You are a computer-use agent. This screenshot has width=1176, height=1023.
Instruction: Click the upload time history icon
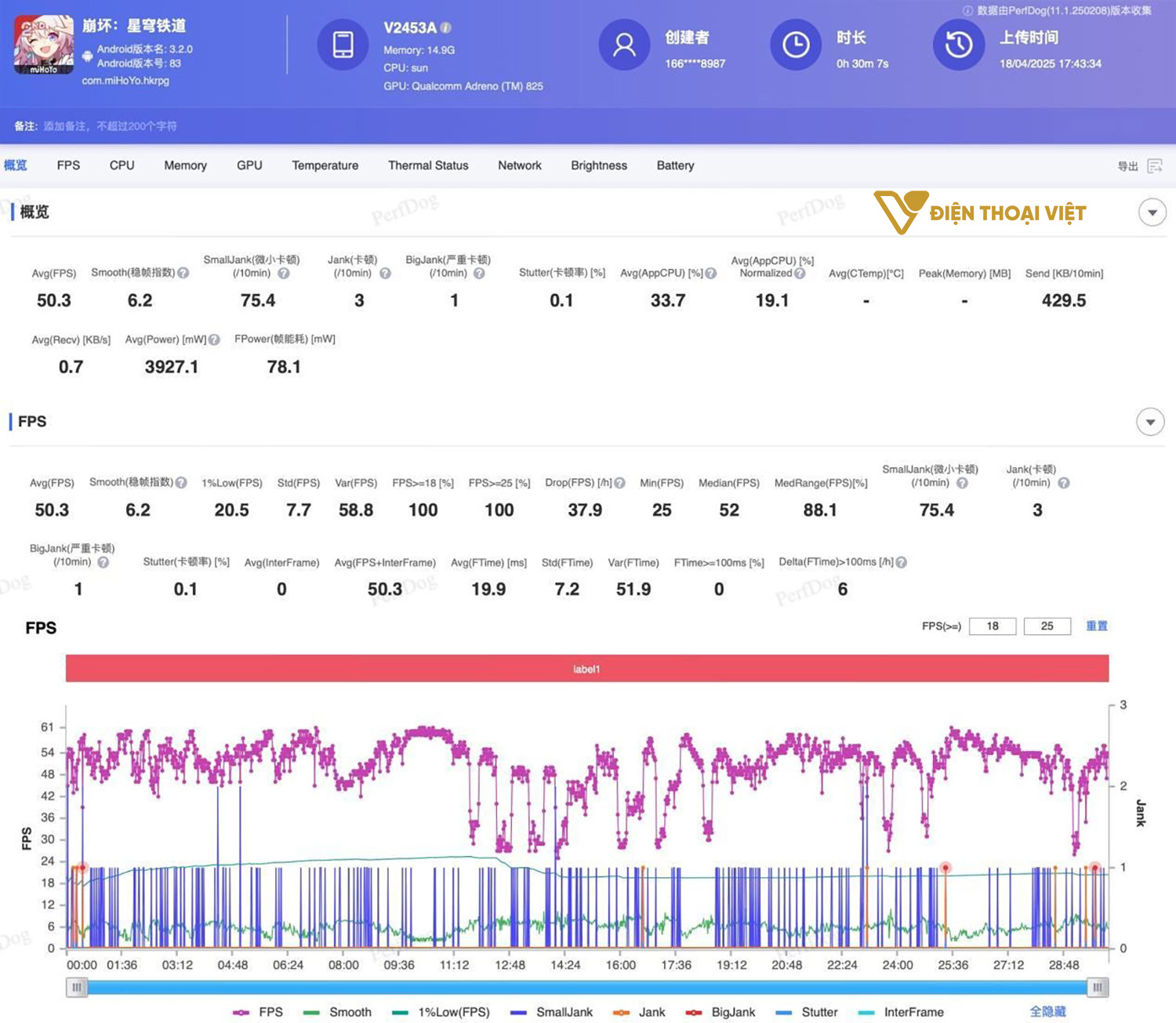pyautogui.click(x=958, y=45)
